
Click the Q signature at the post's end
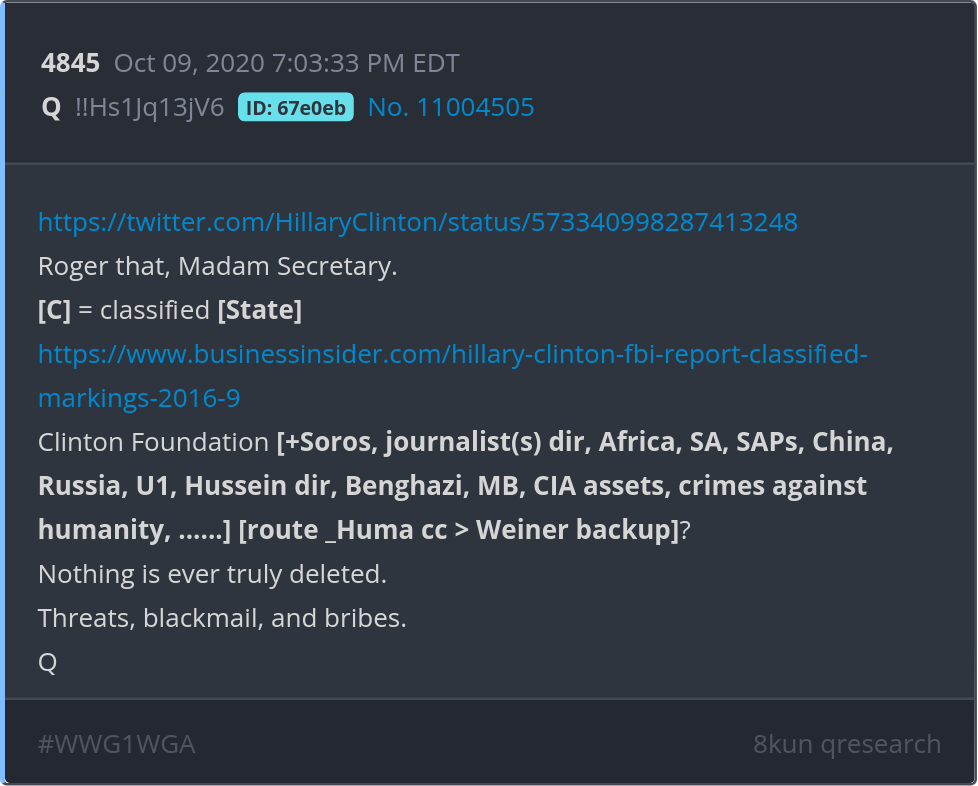click(47, 663)
